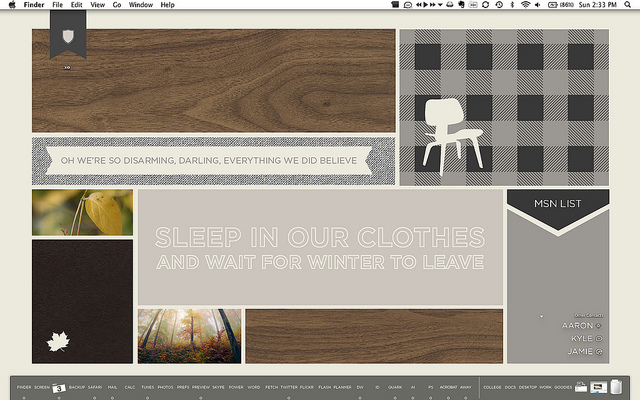Launch AI (Illustrator) from the dock

[x=413, y=387]
